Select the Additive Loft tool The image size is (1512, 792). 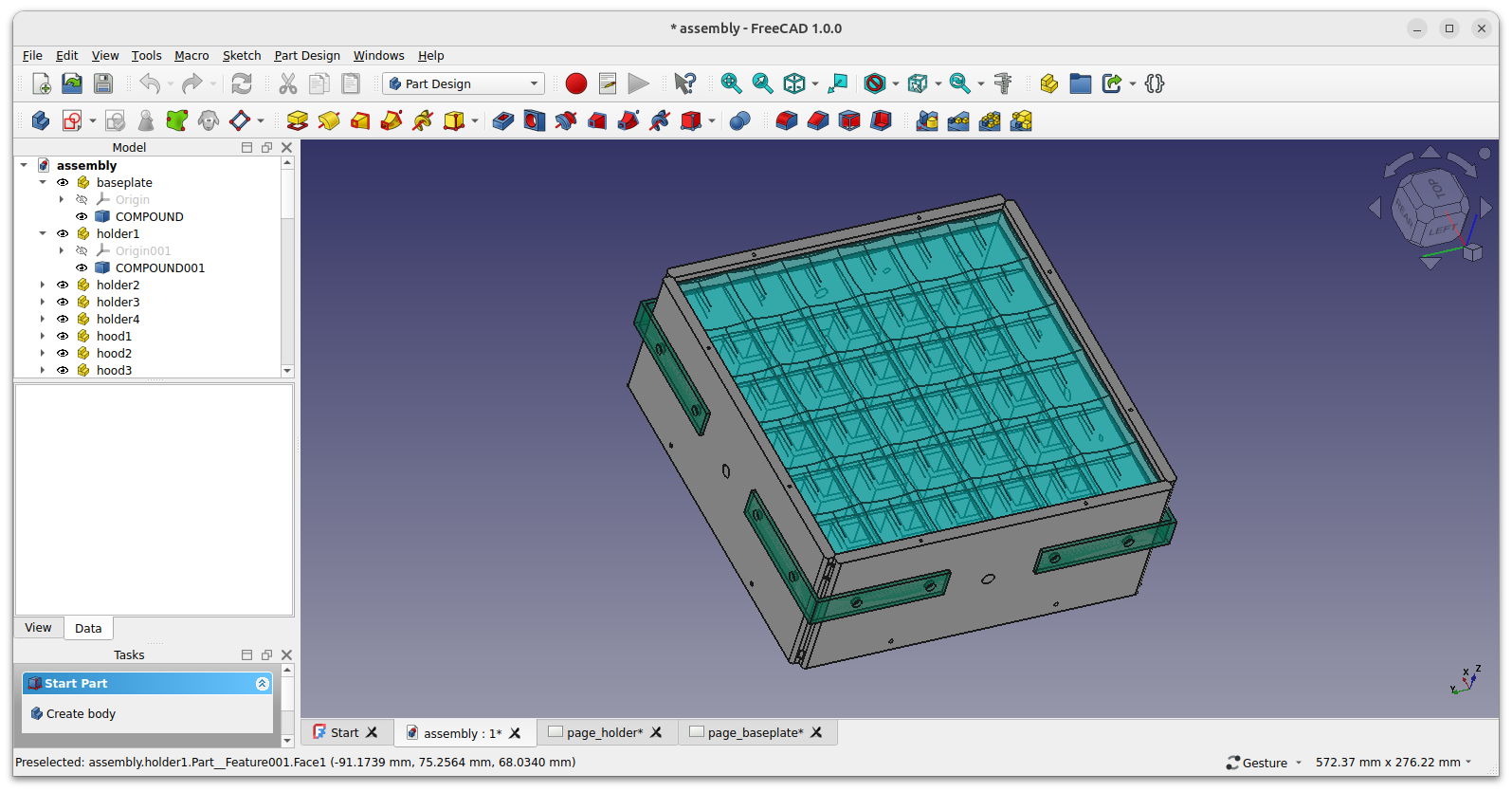pyautogui.click(x=360, y=120)
